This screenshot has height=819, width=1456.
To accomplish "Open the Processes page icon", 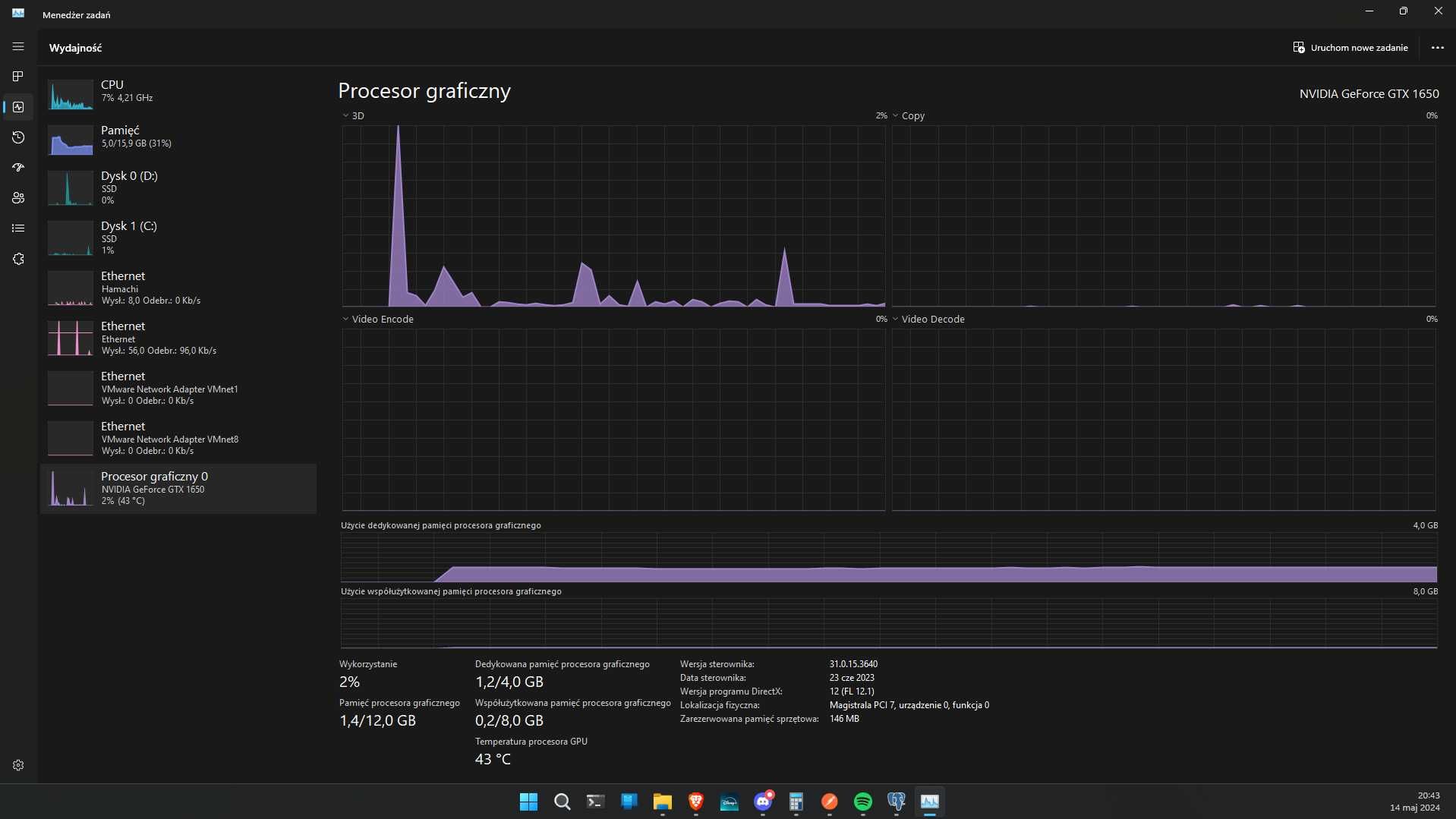I will click(x=18, y=77).
